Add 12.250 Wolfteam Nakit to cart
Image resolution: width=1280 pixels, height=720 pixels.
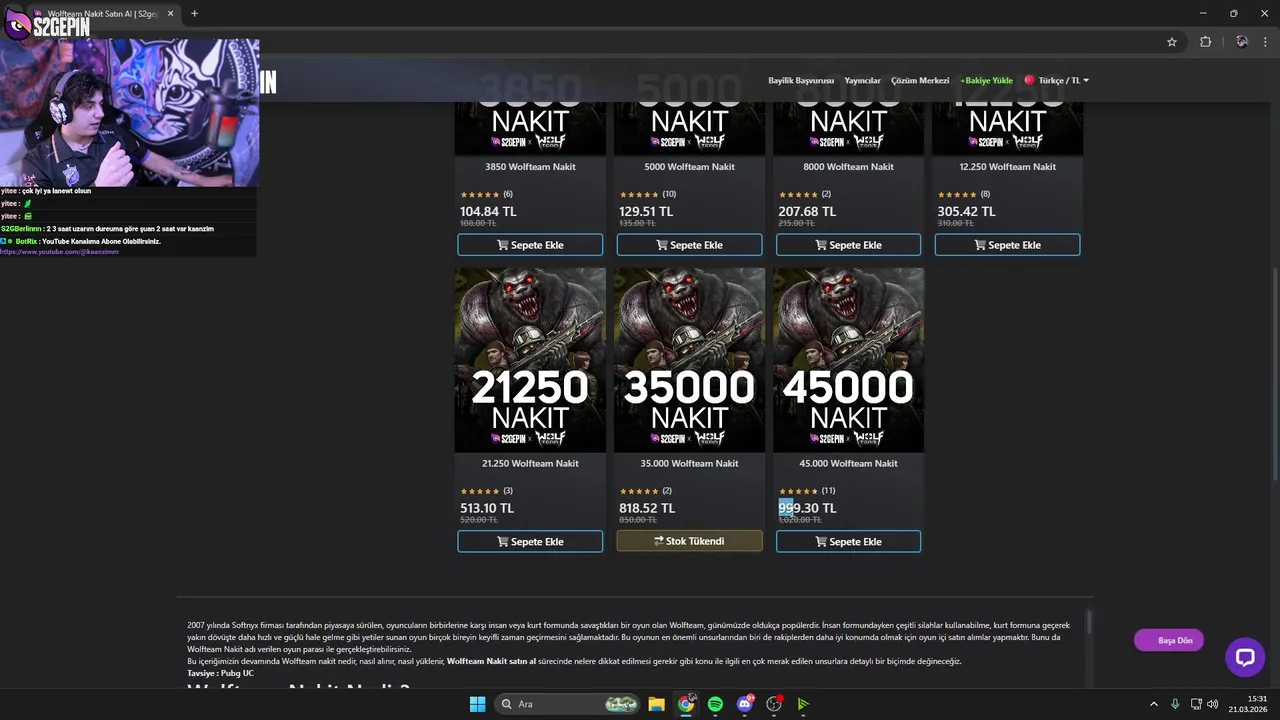[1007, 245]
